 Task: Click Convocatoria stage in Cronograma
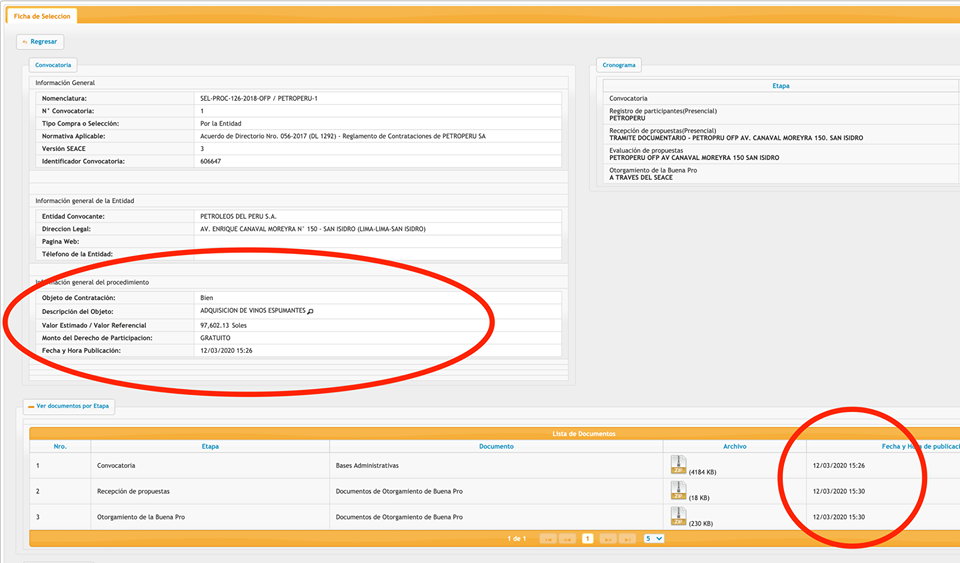click(628, 98)
